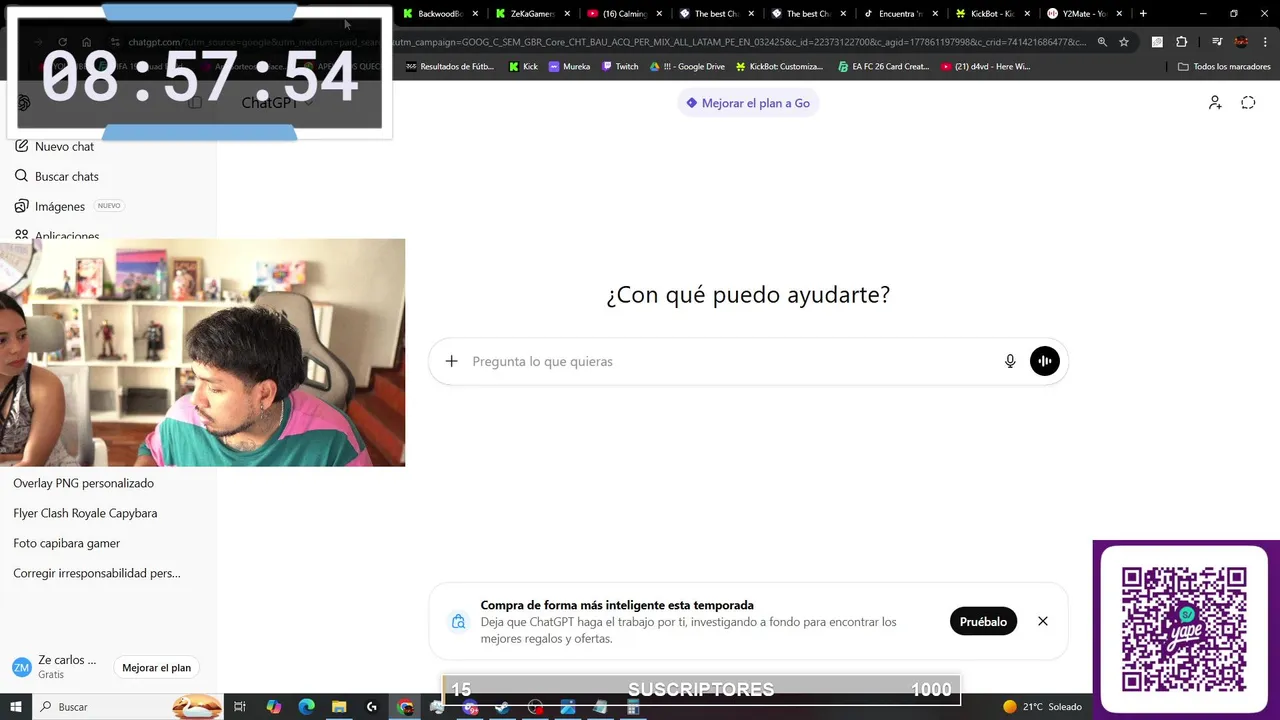This screenshot has width=1280, height=720.
Task: Click the Pruébalo button
Action: (983, 621)
